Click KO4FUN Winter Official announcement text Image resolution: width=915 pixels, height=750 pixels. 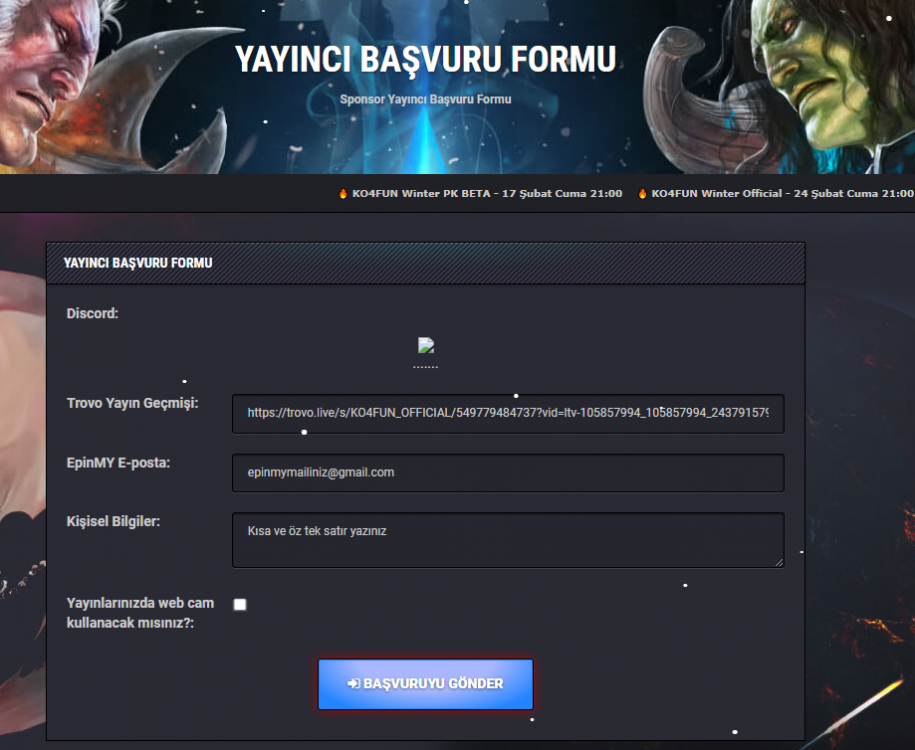[x=783, y=193]
